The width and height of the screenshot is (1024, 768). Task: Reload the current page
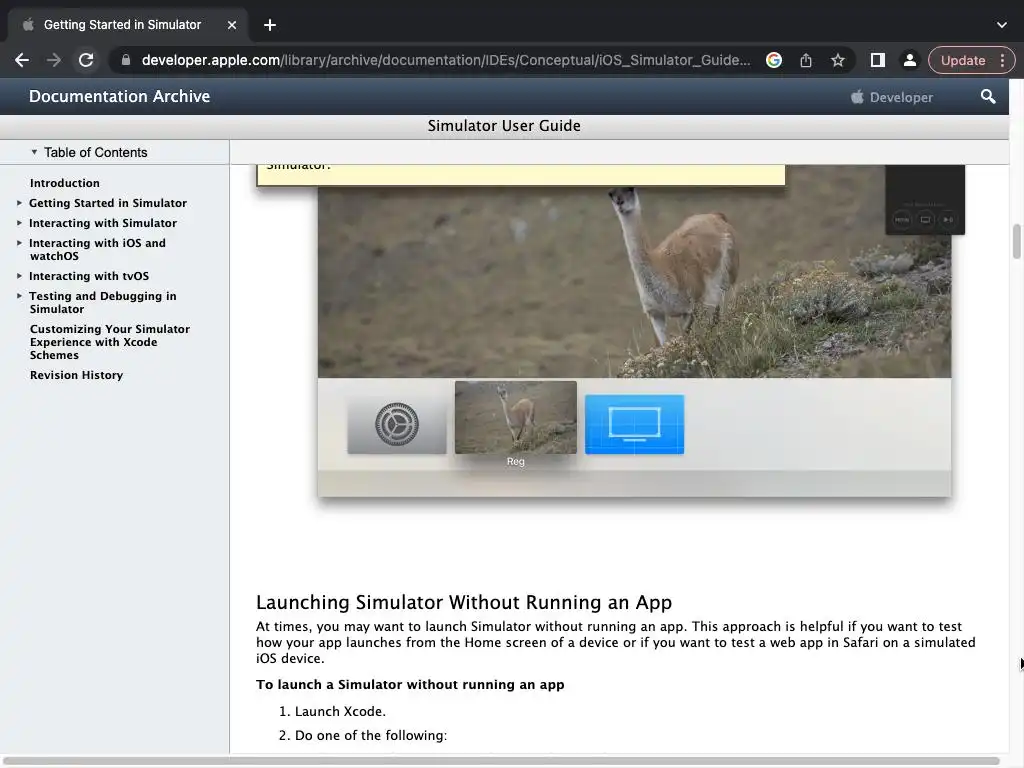pos(86,60)
